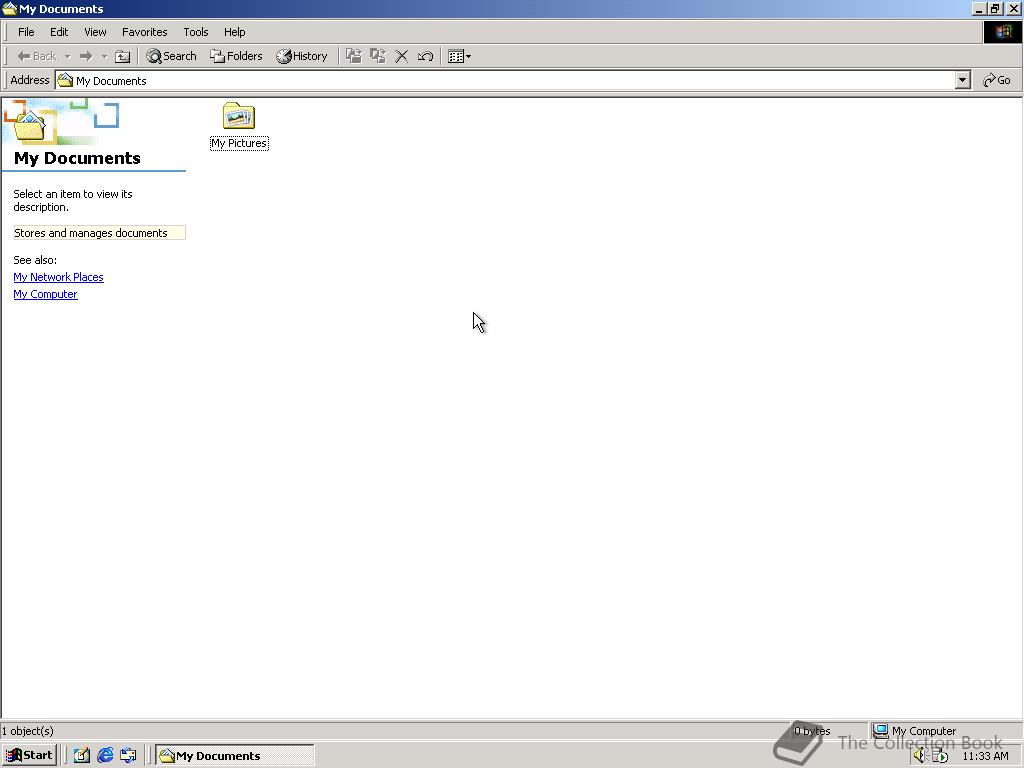Open the History pane
Screen dimensions: 1024x768
coord(302,56)
